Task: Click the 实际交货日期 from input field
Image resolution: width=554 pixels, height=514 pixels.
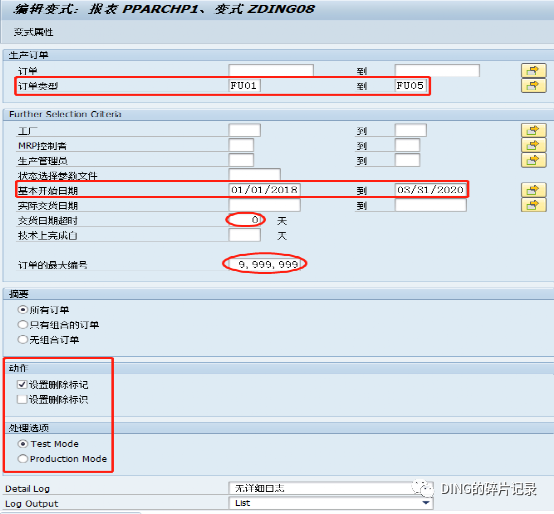Action: 265,205
